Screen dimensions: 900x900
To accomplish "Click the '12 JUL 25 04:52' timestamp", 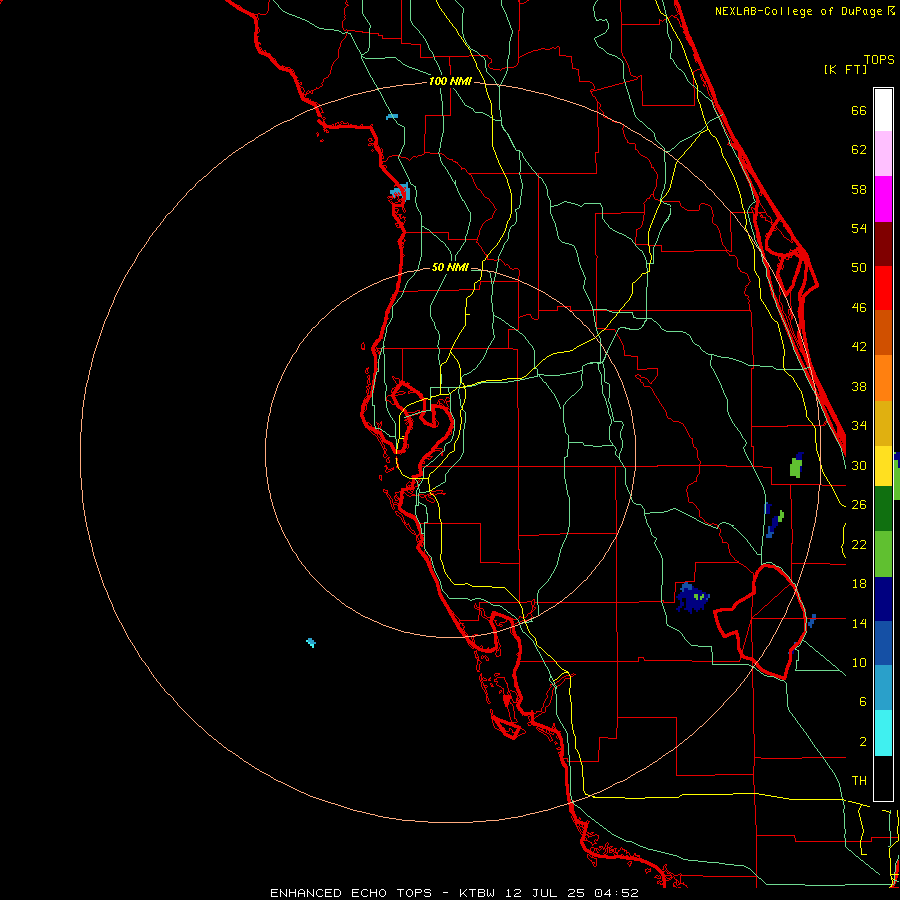I will (x=571, y=893).
